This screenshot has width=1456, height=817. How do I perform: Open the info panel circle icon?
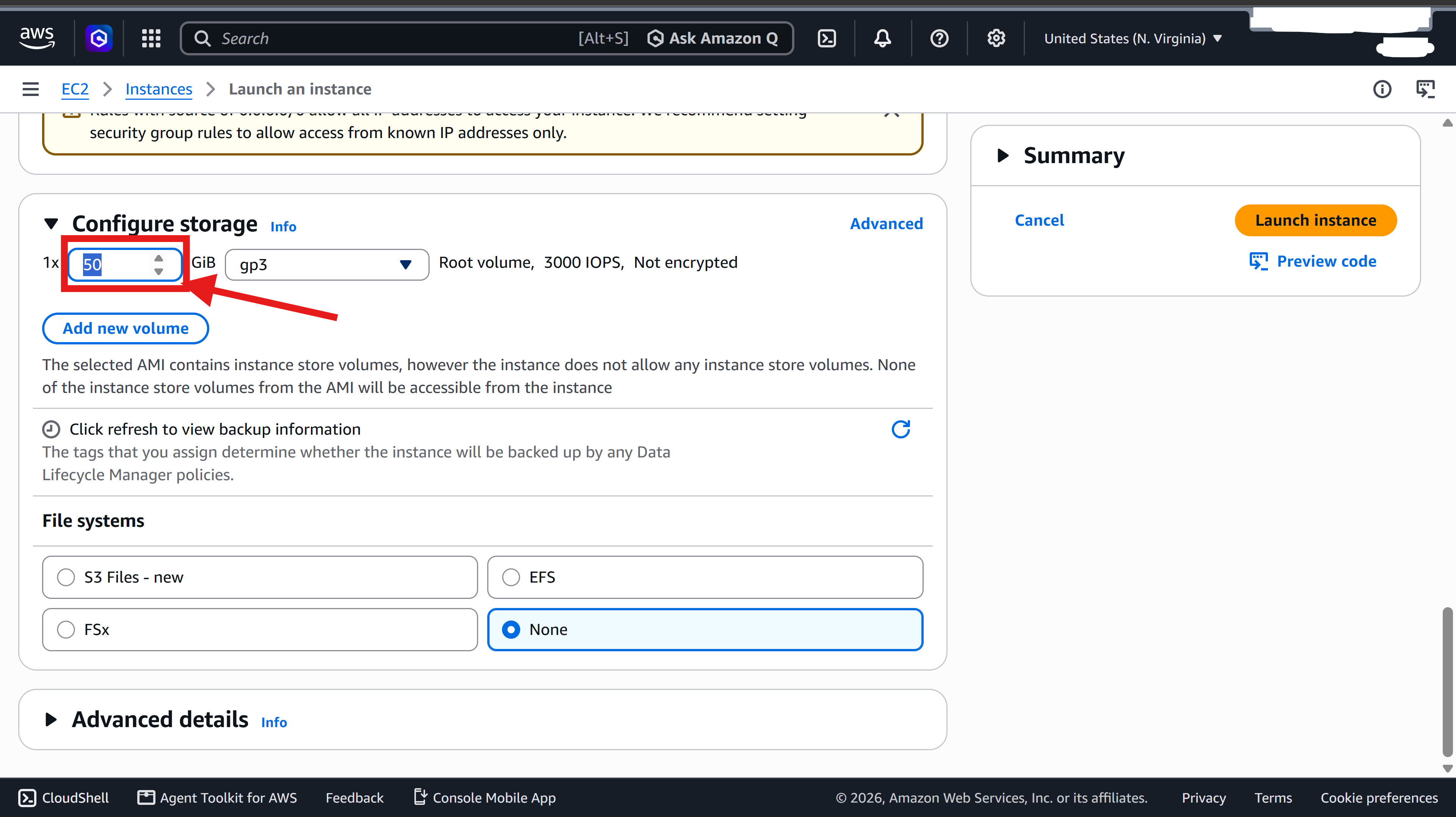pyautogui.click(x=1382, y=89)
